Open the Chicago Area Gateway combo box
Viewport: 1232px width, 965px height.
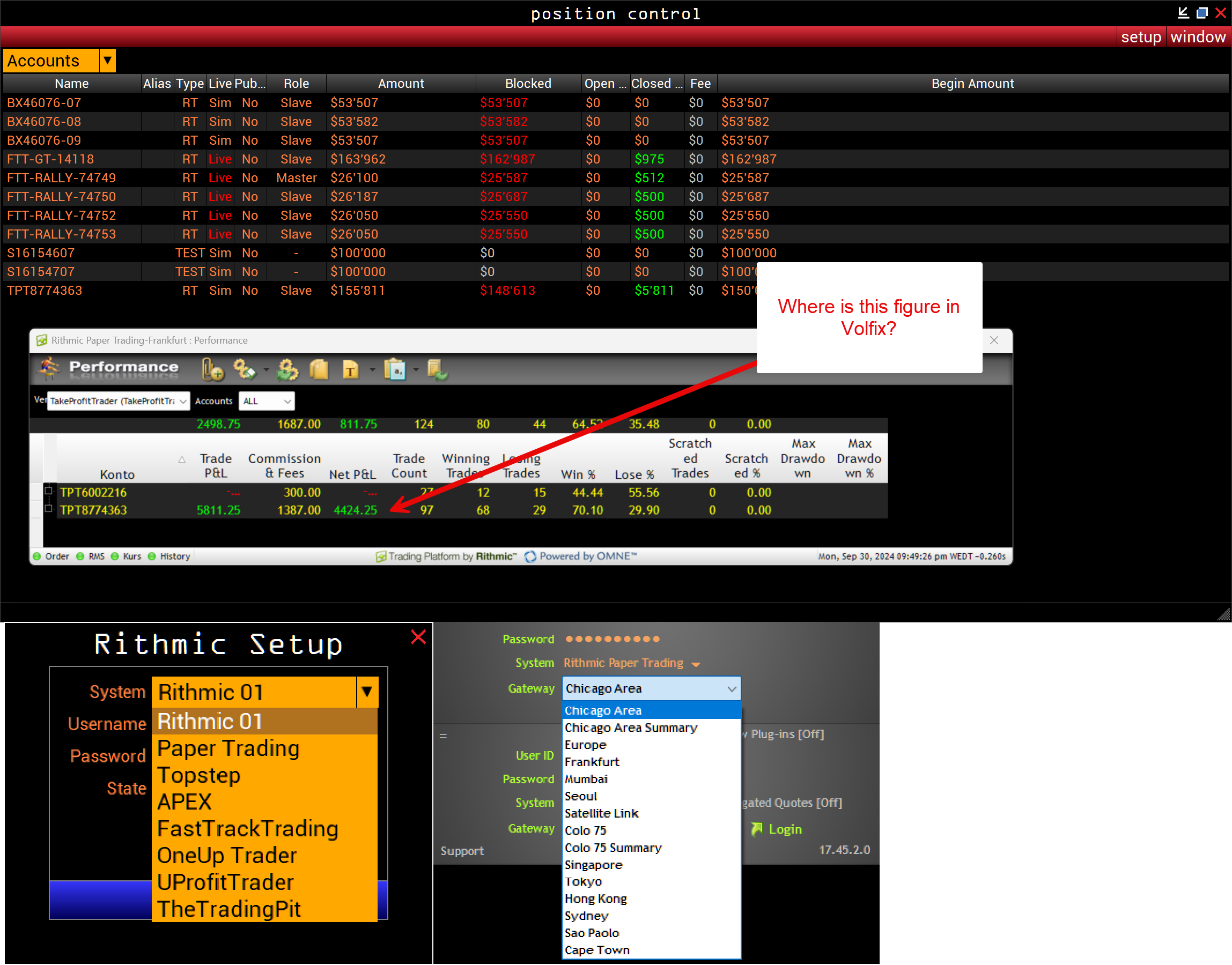[651, 689]
